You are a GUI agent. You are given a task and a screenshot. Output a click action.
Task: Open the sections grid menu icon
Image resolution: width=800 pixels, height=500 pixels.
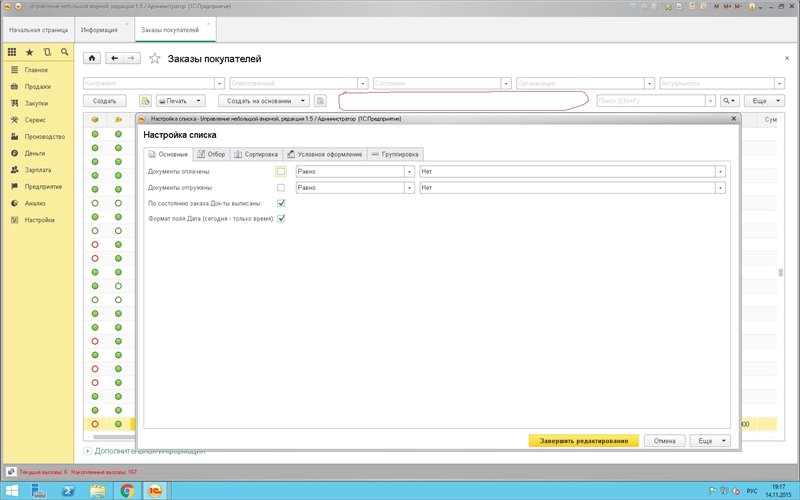coord(12,51)
